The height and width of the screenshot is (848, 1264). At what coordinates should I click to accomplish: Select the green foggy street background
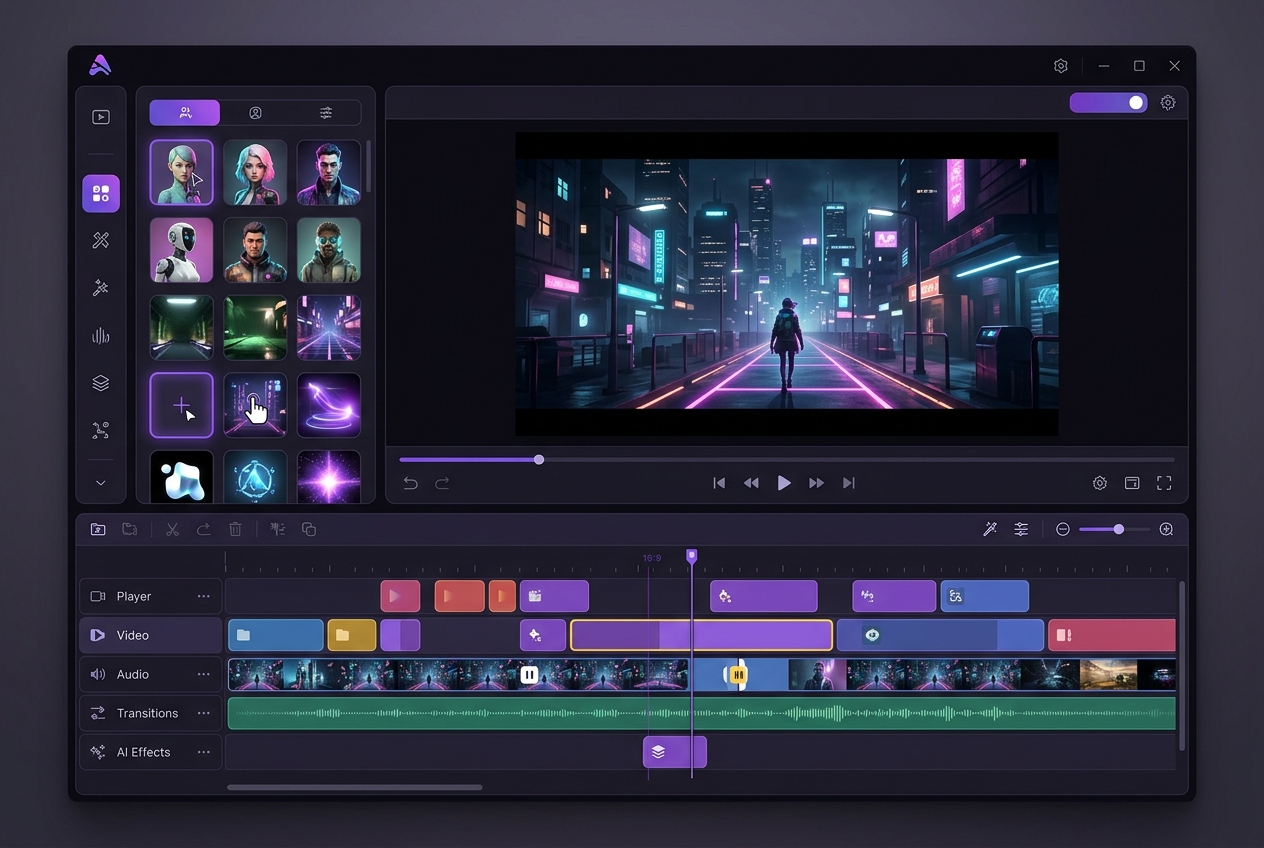[255, 328]
